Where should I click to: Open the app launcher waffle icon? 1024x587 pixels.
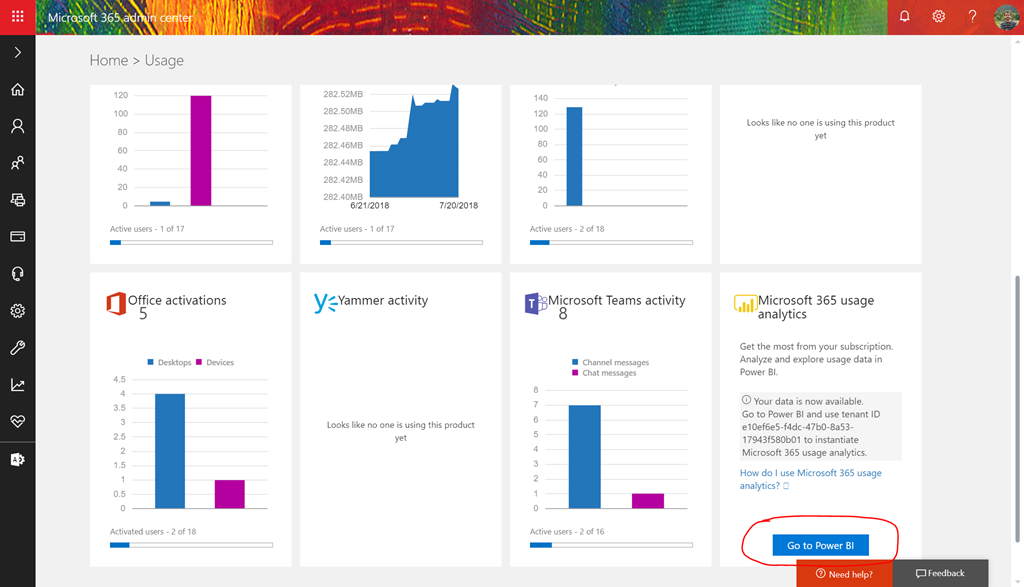(18, 17)
